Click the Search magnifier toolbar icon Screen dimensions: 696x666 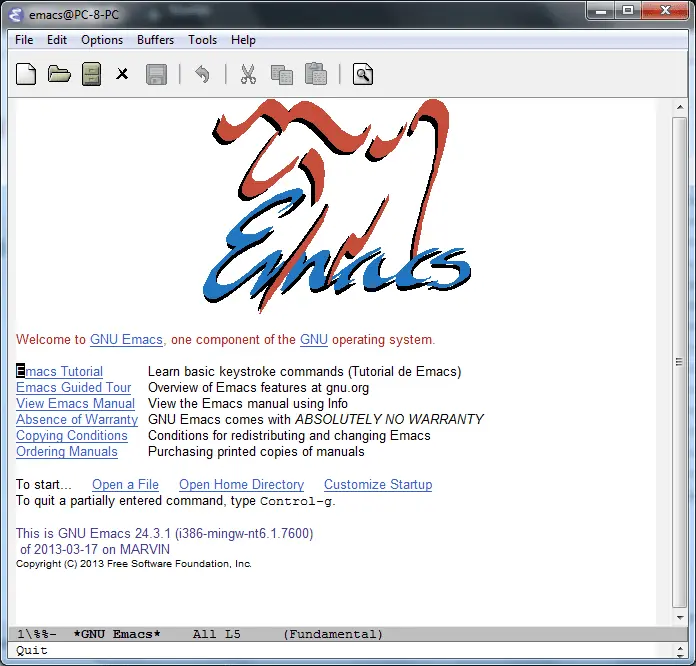pos(363,74)
